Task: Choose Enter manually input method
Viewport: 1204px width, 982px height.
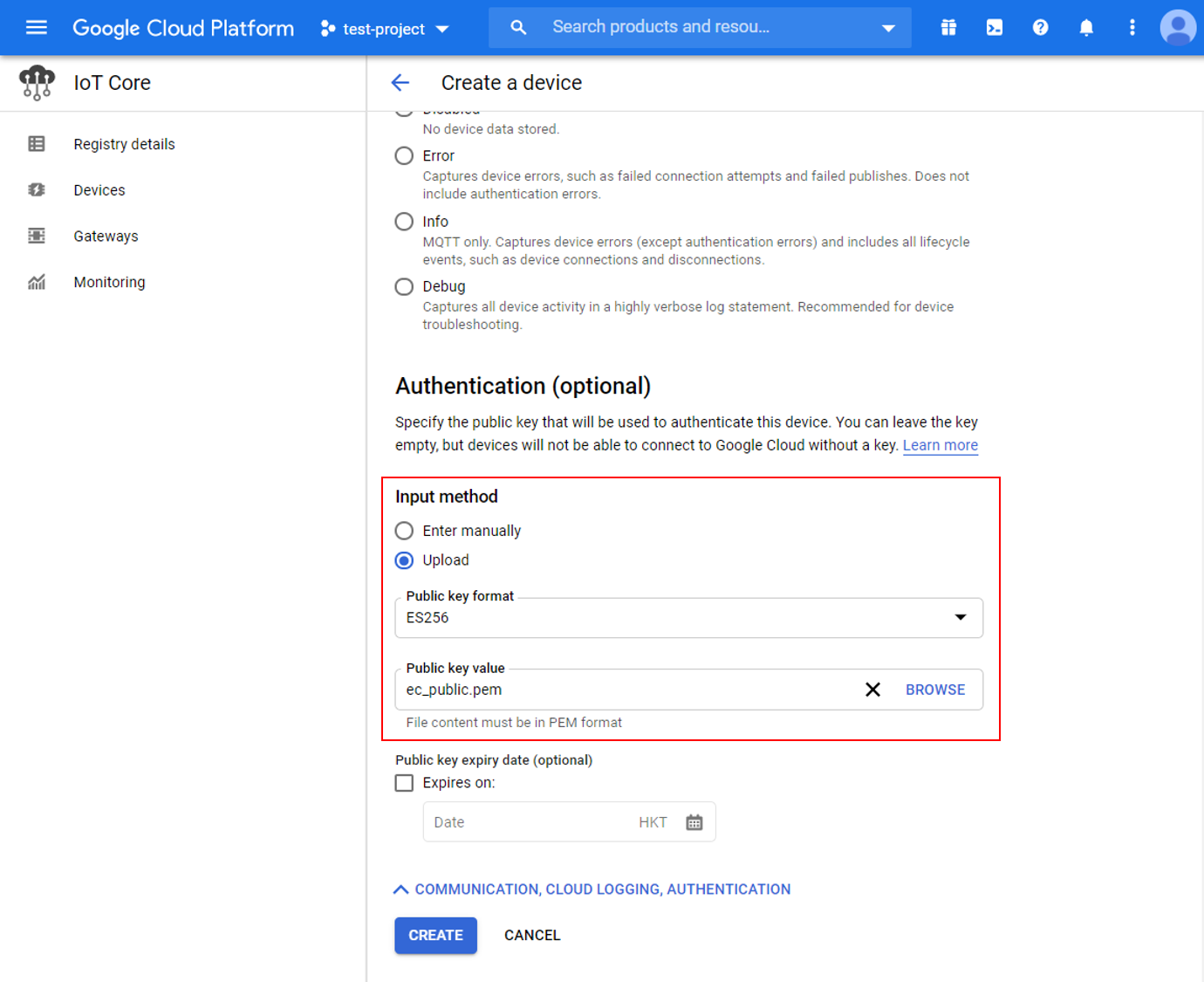Action: pos(404,531)
